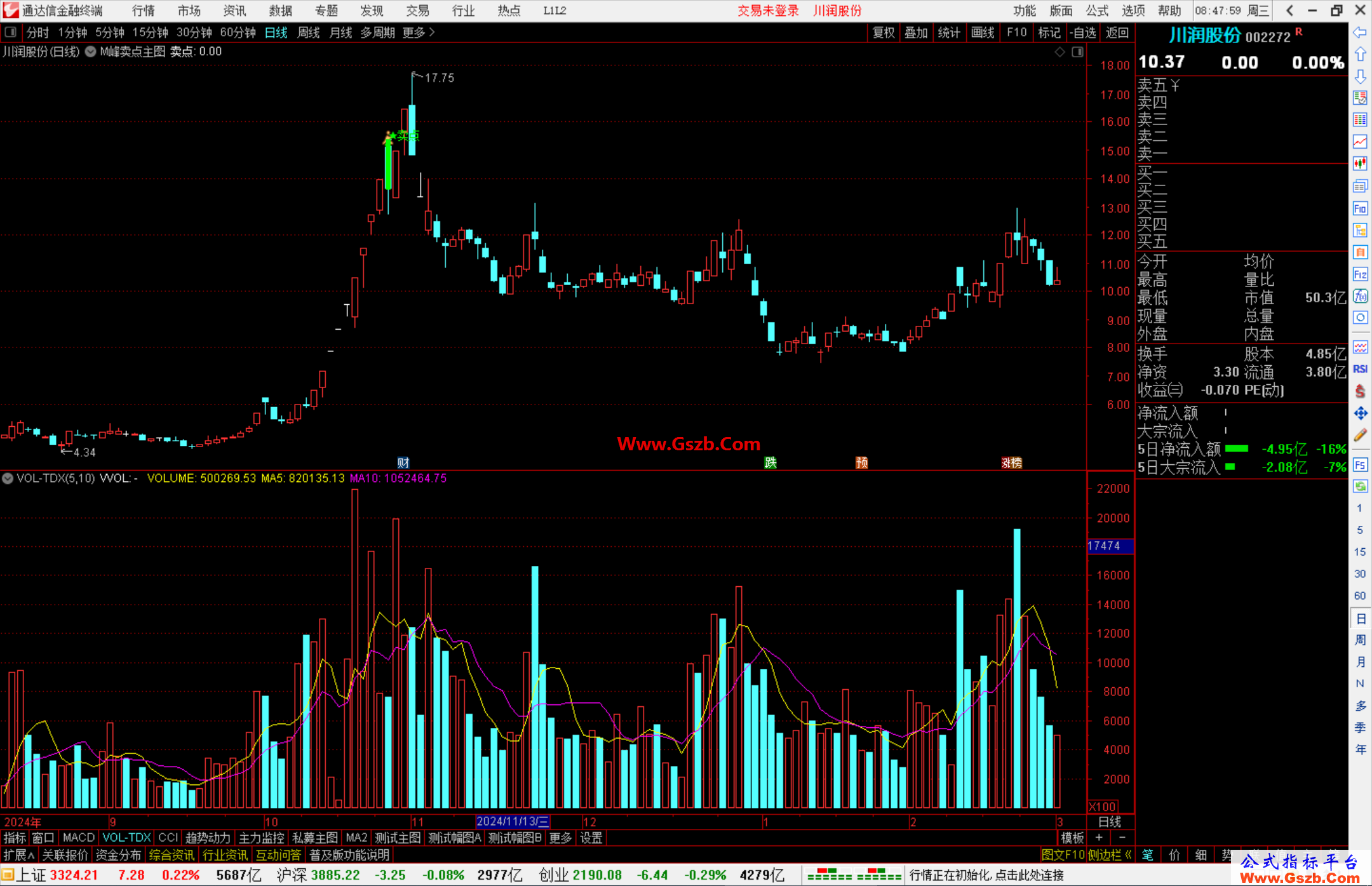
Task: Click the circle icon below the formula icon
Action: click(1360, 317)
